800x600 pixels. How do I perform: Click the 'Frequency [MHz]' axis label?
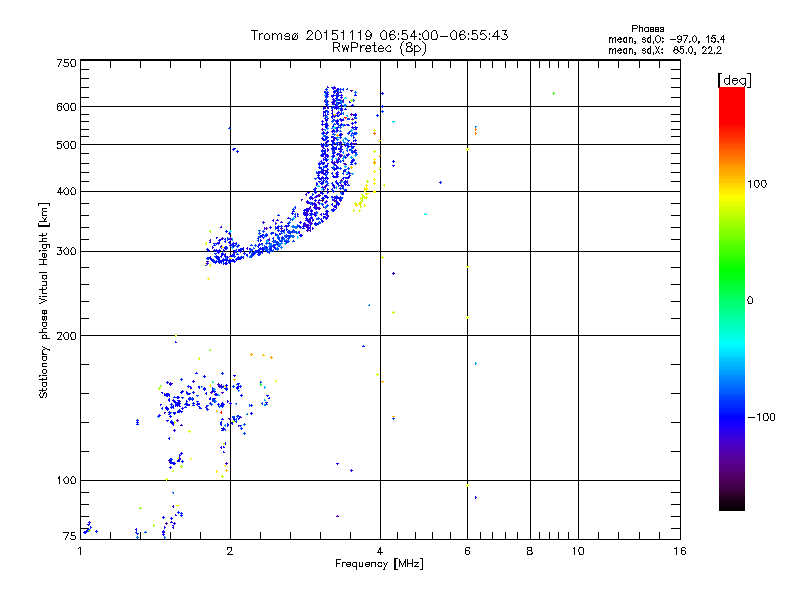point(379,564)
